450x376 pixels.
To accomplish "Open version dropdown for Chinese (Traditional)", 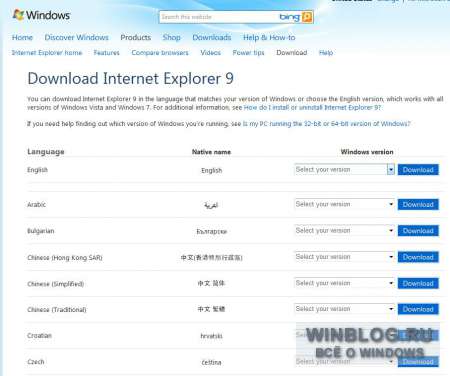I will (345, 309).
